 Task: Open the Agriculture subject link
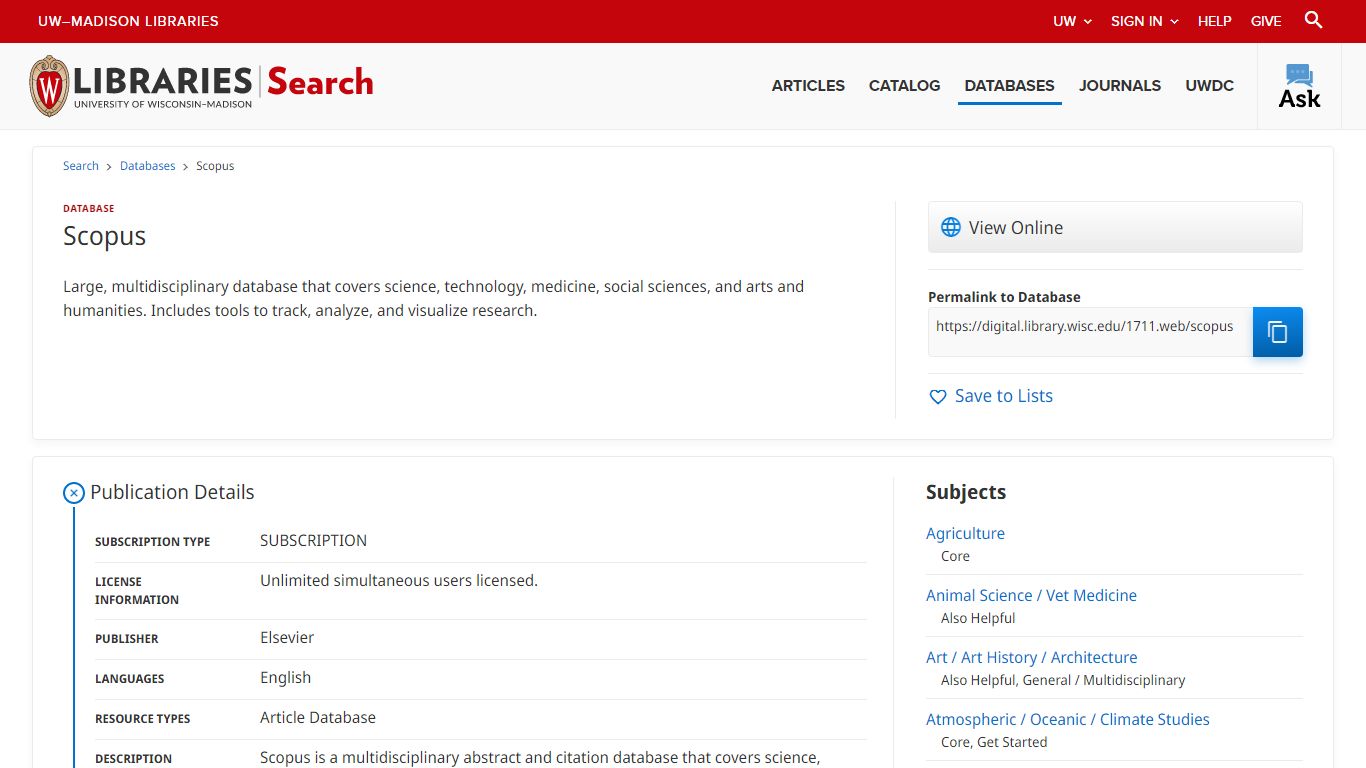(x=965, y=534)
